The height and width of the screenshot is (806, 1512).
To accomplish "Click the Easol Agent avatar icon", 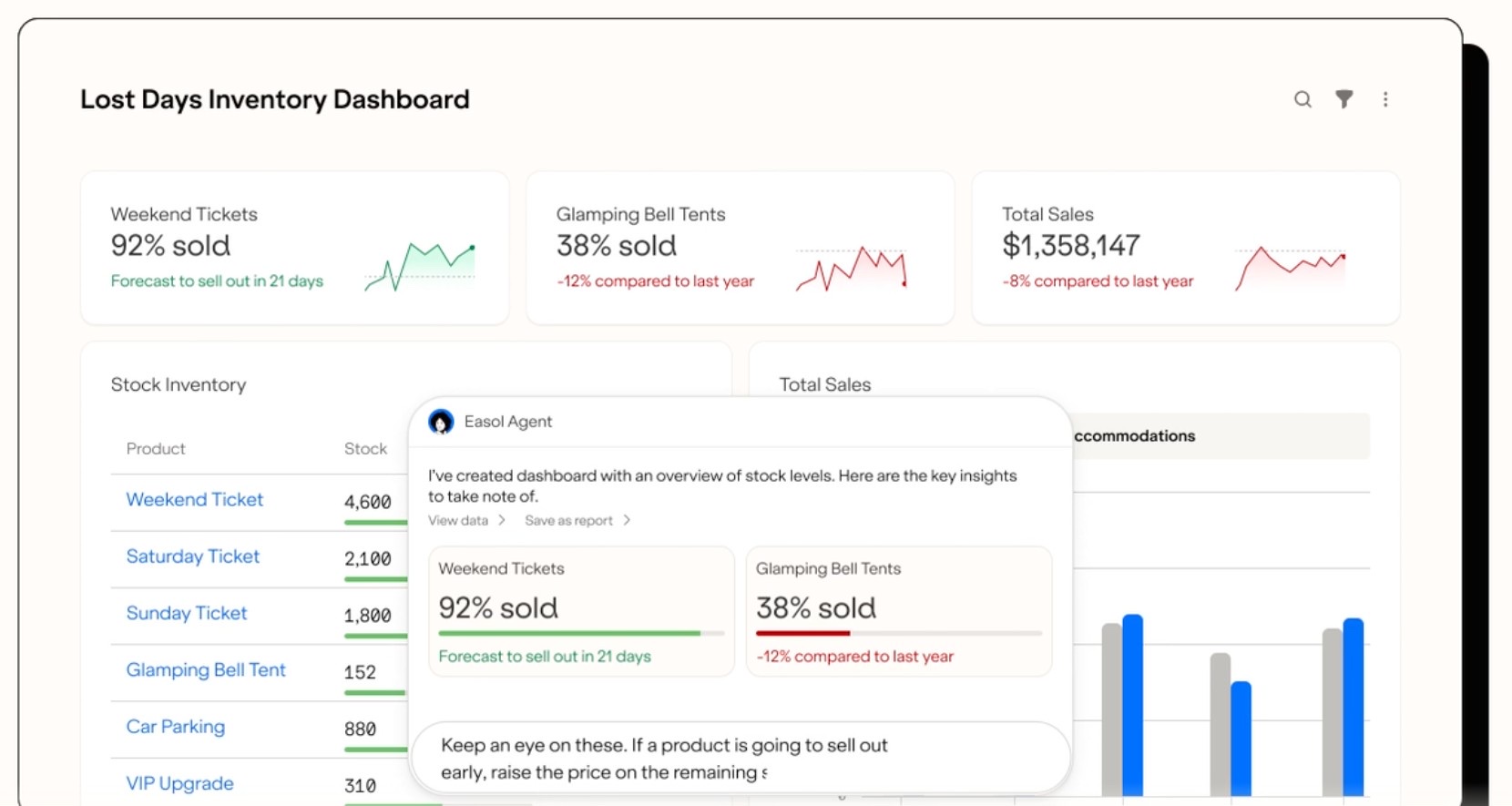I will (x=441, y=422).
